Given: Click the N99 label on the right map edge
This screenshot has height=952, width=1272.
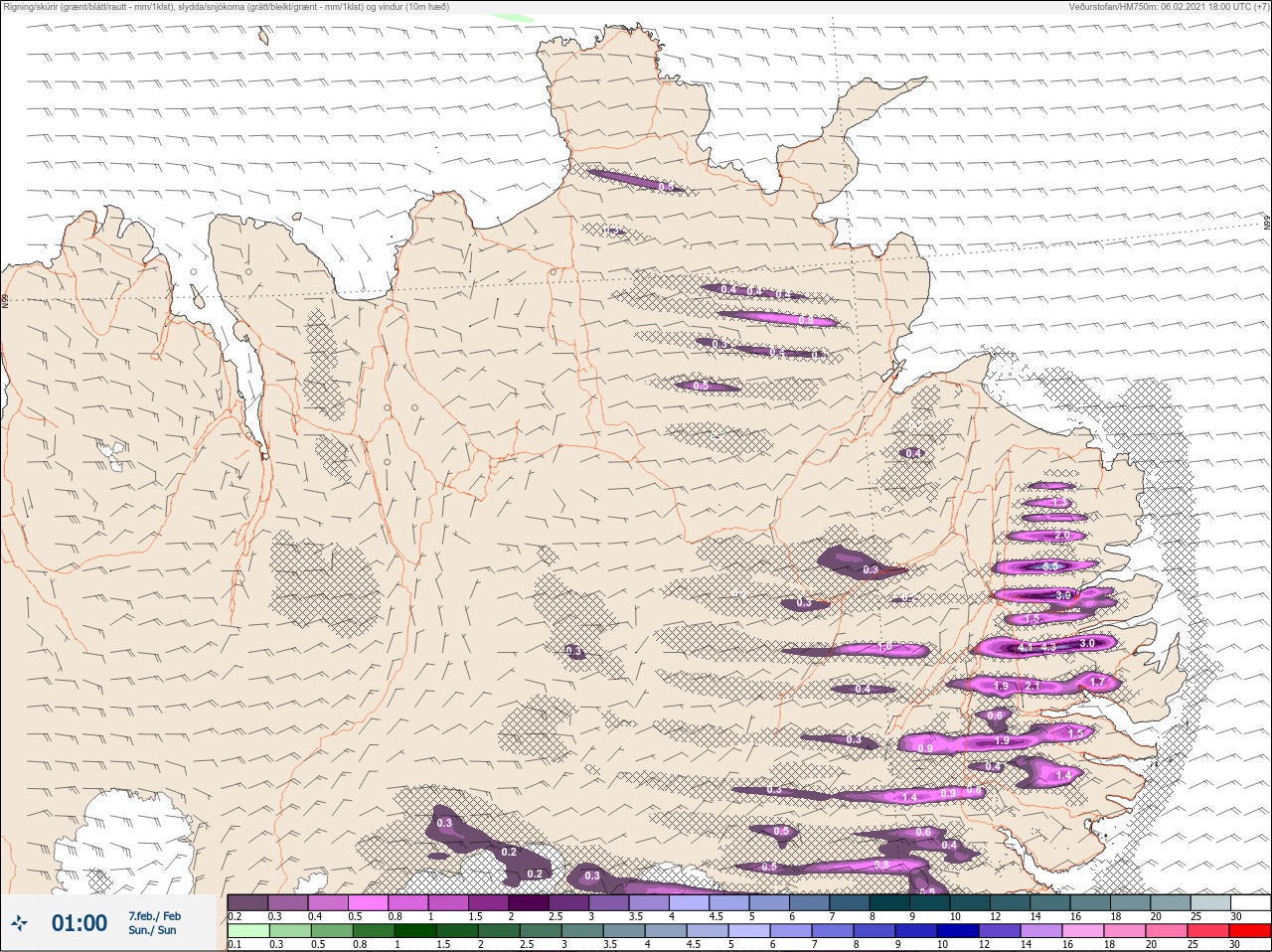Looking at the screenshot, I should point(1267,224).
